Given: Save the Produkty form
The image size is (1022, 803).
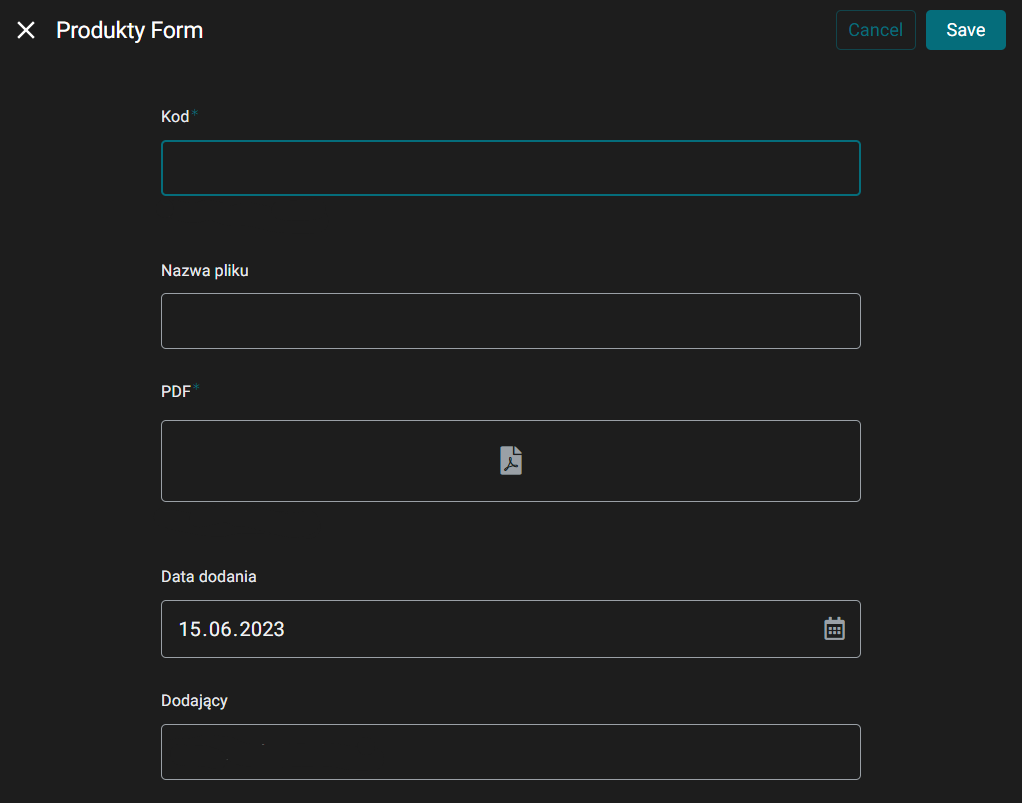Looking at the screenshot, I should (965, 30).
